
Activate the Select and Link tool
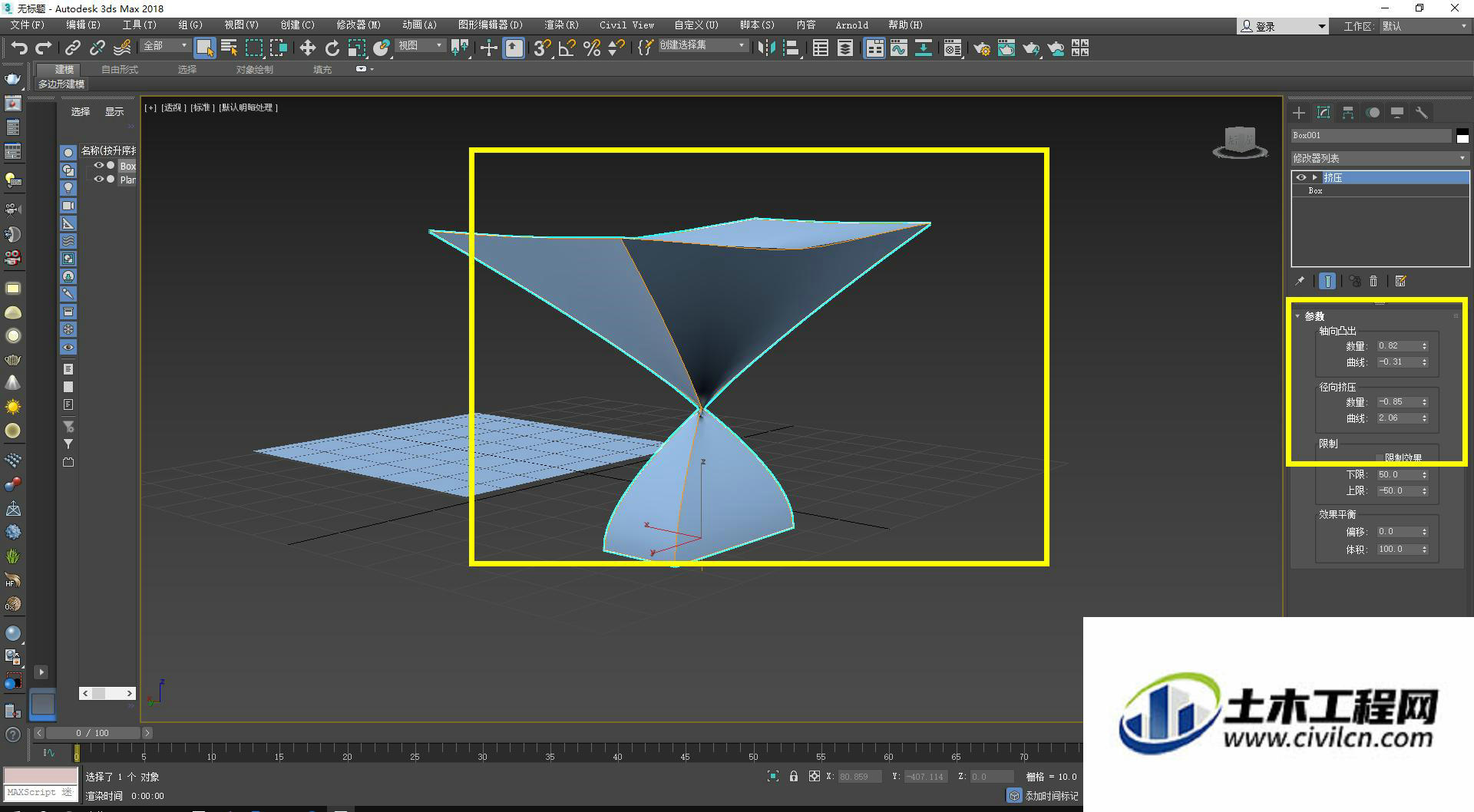point(73,48)
